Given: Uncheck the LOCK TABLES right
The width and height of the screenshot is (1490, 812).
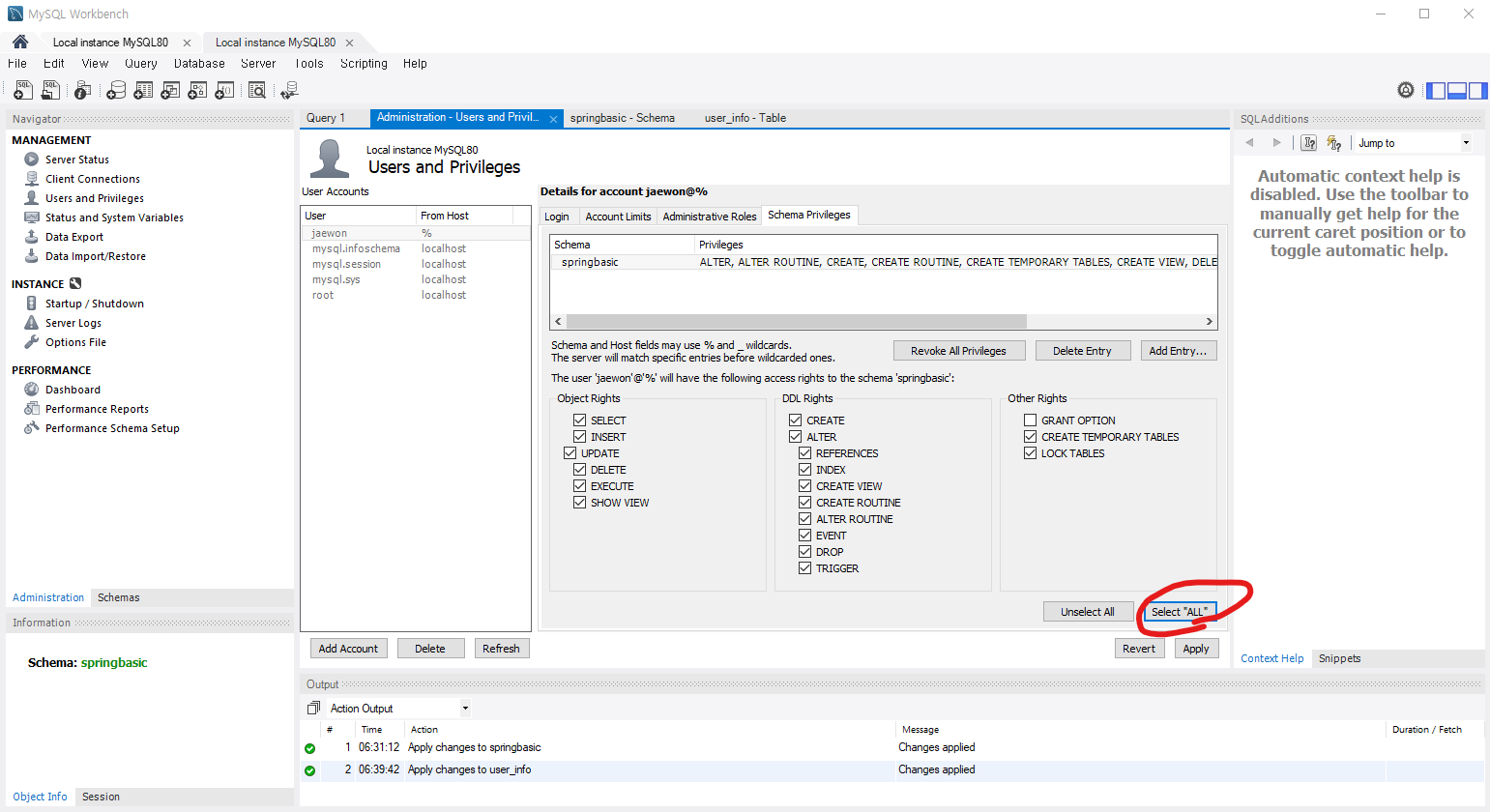Looking at the screenshot, I should point(1031,453).
